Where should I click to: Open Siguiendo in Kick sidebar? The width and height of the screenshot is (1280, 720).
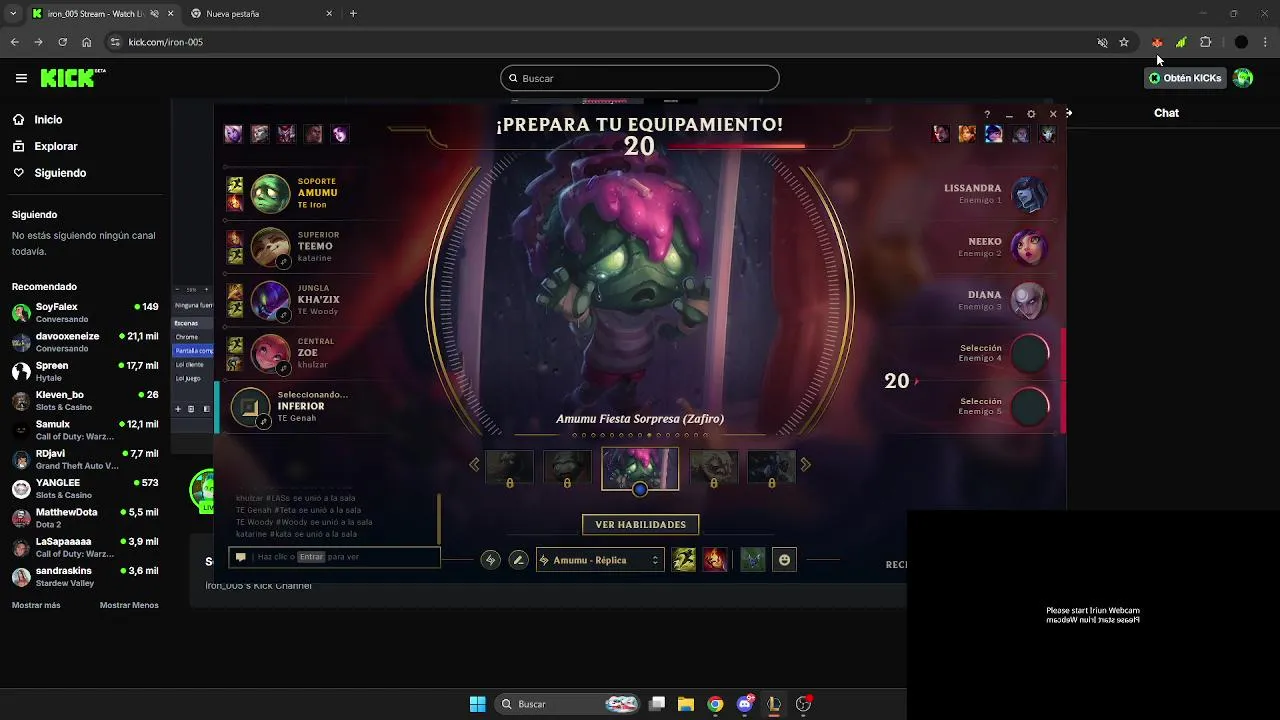[60, 173]
